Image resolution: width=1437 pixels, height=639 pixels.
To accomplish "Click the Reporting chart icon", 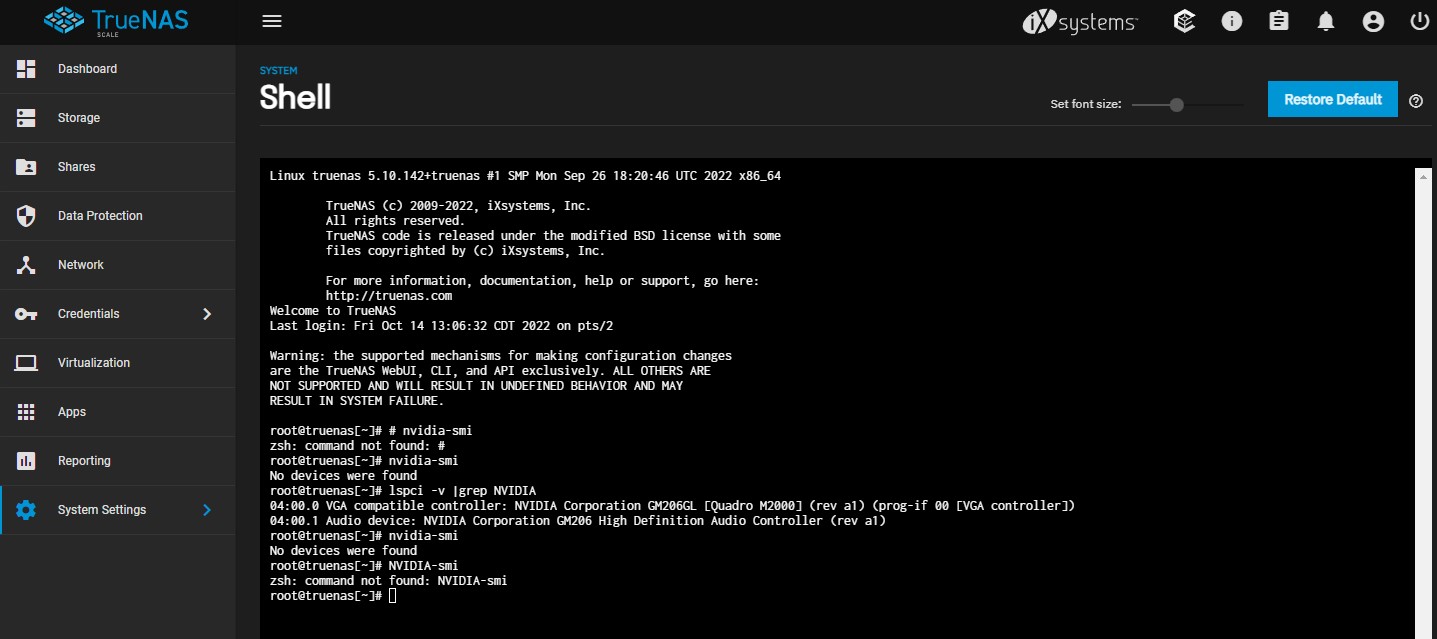I will click(x=26, y=461).
